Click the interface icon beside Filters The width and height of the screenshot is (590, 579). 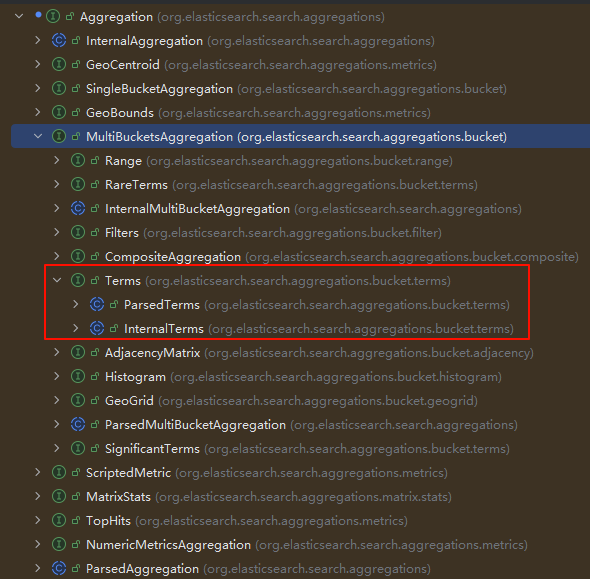[78, 232]
